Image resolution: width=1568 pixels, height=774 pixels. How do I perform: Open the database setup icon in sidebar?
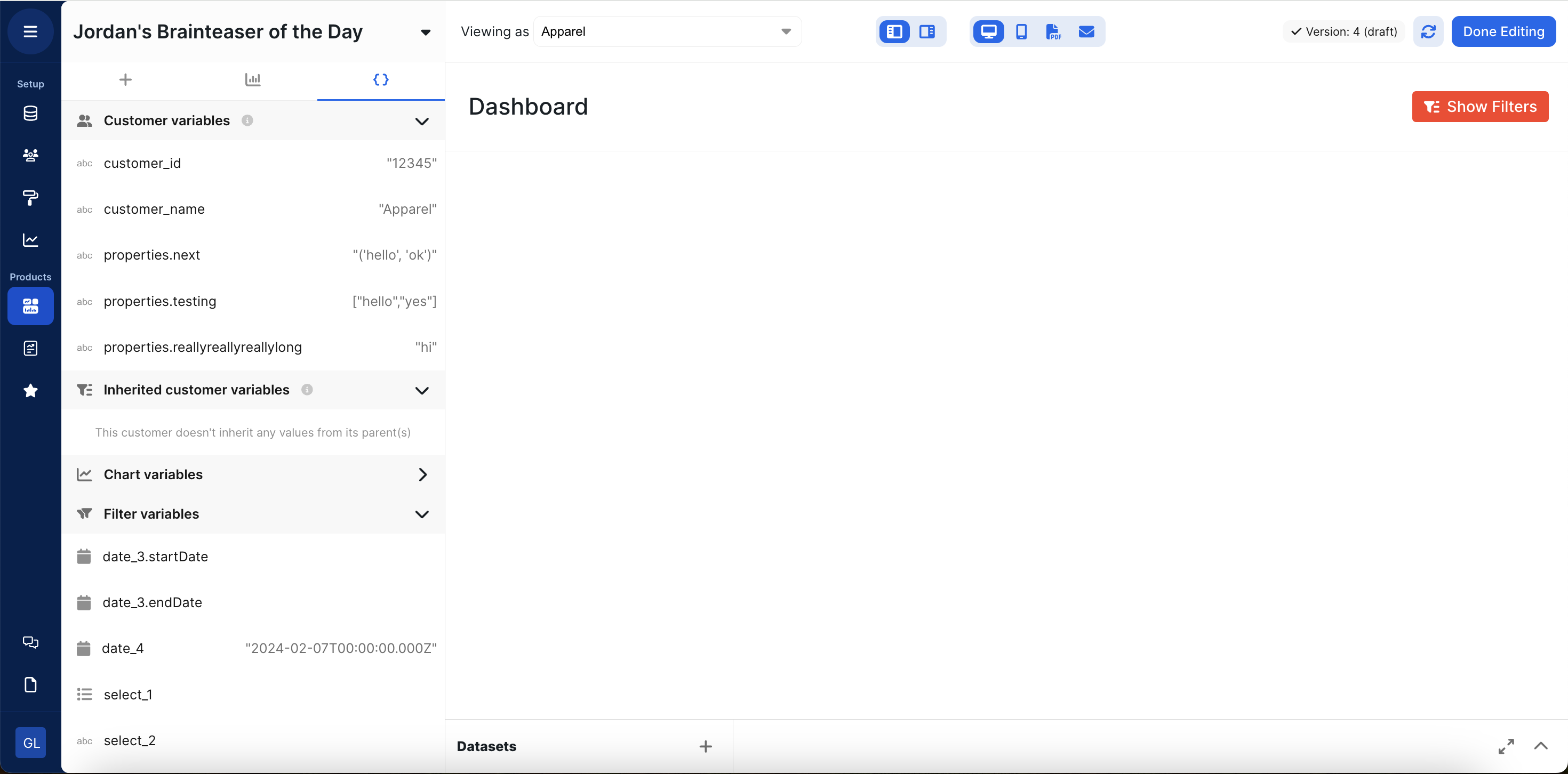click(30, 113)
